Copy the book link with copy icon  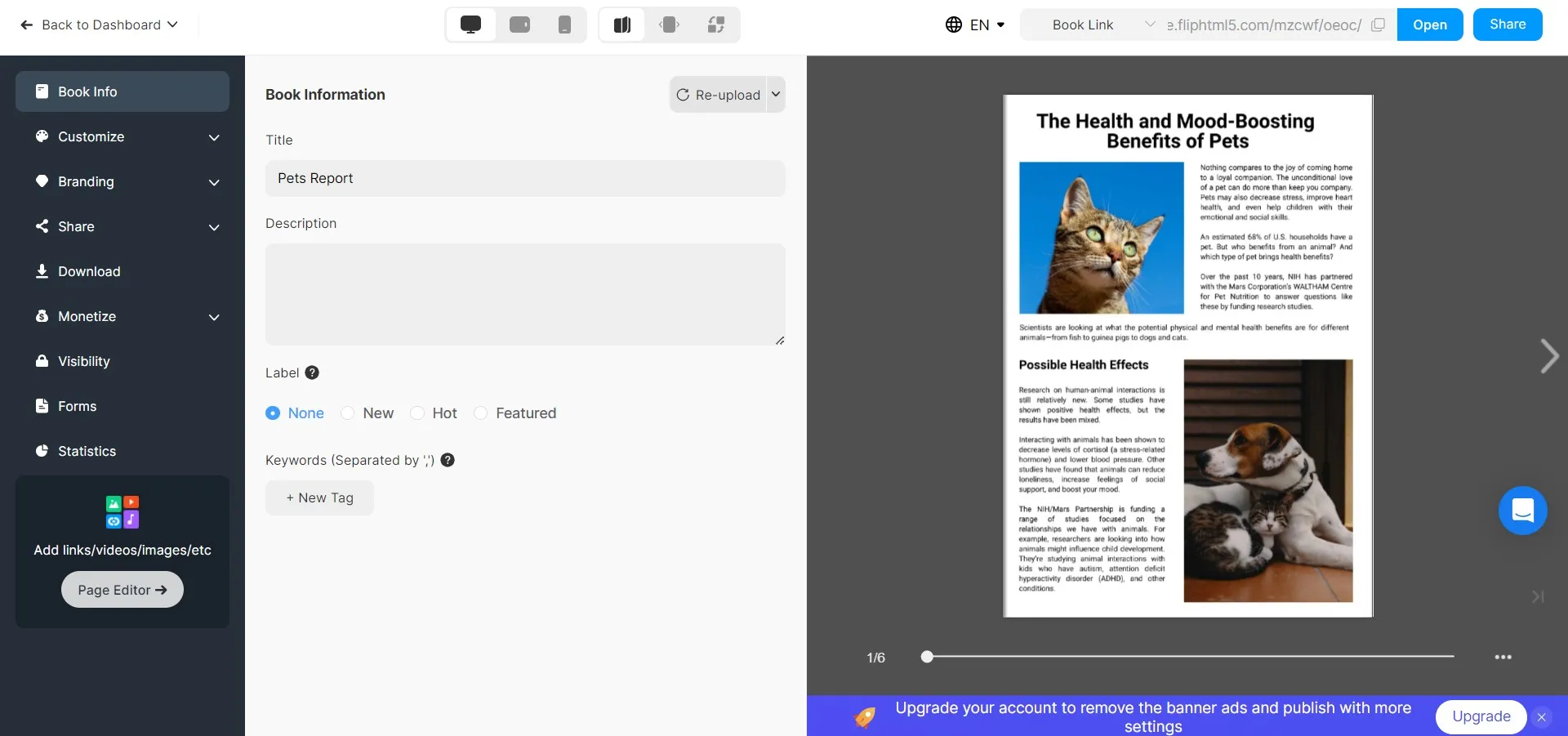tap(1379, 25)
